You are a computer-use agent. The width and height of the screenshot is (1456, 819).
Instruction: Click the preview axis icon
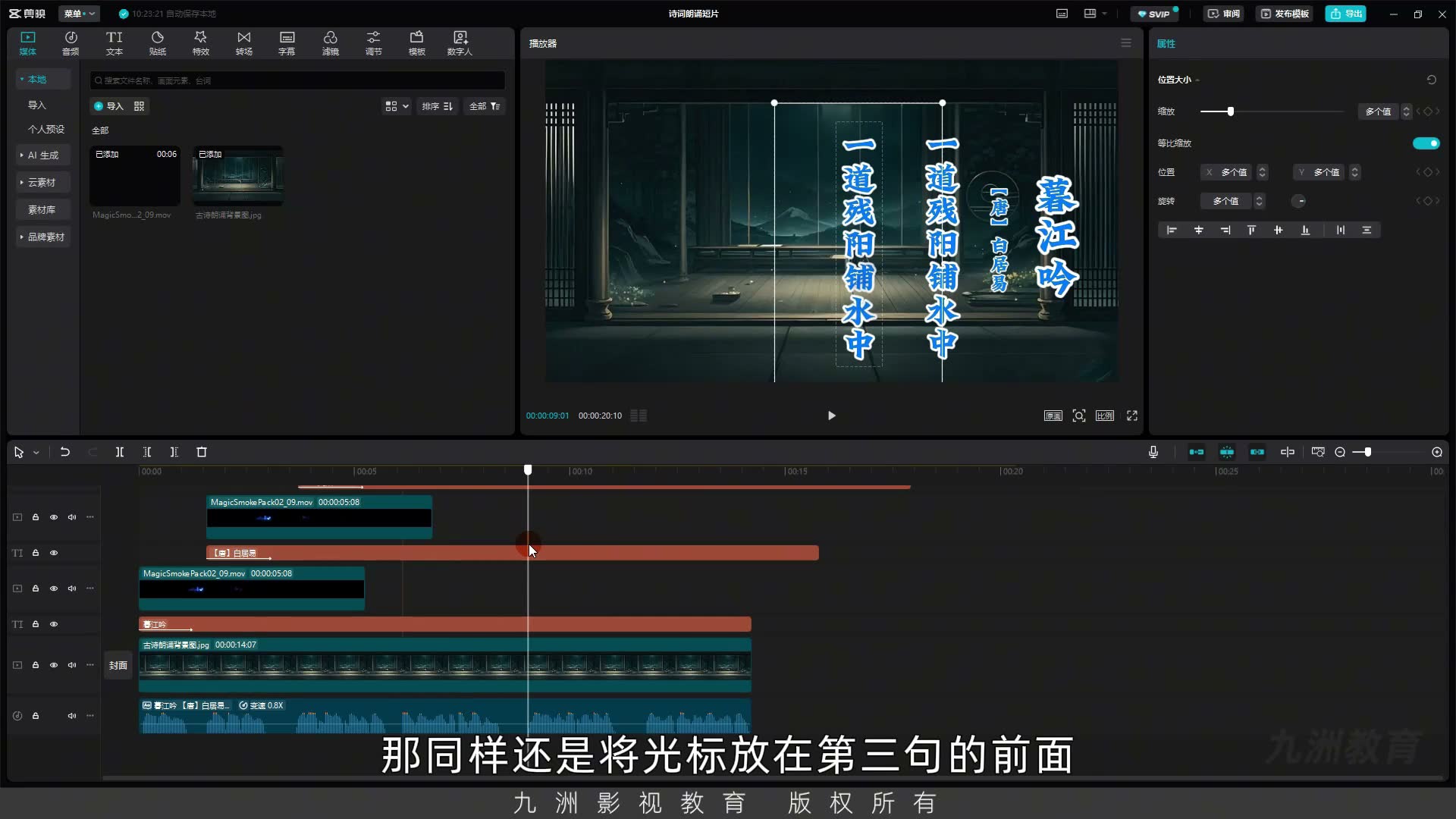click(x=1288, y=452)
